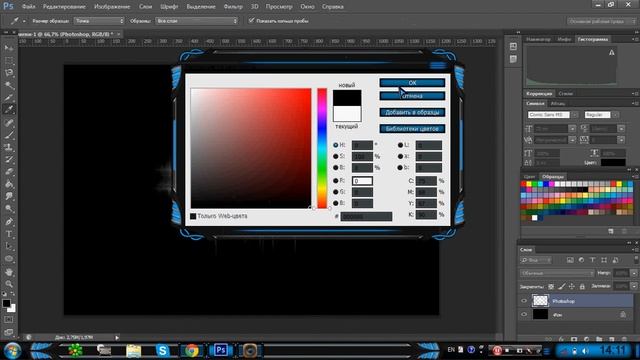
Task: Select the L lightness radio button
Action: pyautogui.click(x=400, y=145)
